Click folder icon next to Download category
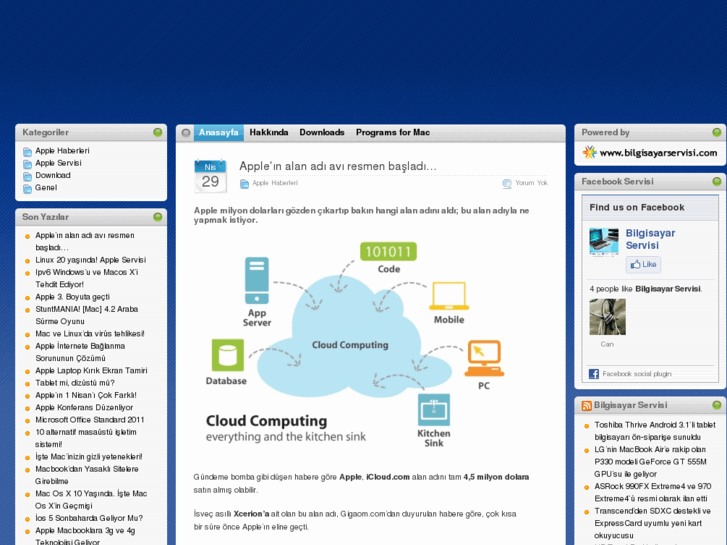 (x=27, y=176)
